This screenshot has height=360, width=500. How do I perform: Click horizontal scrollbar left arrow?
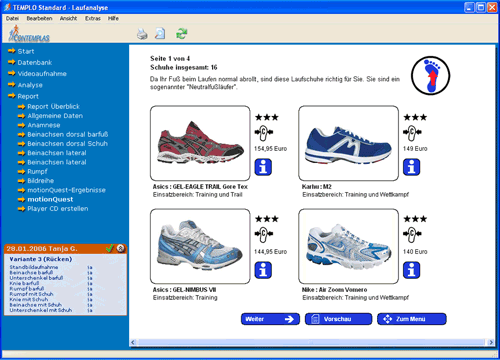133,342
